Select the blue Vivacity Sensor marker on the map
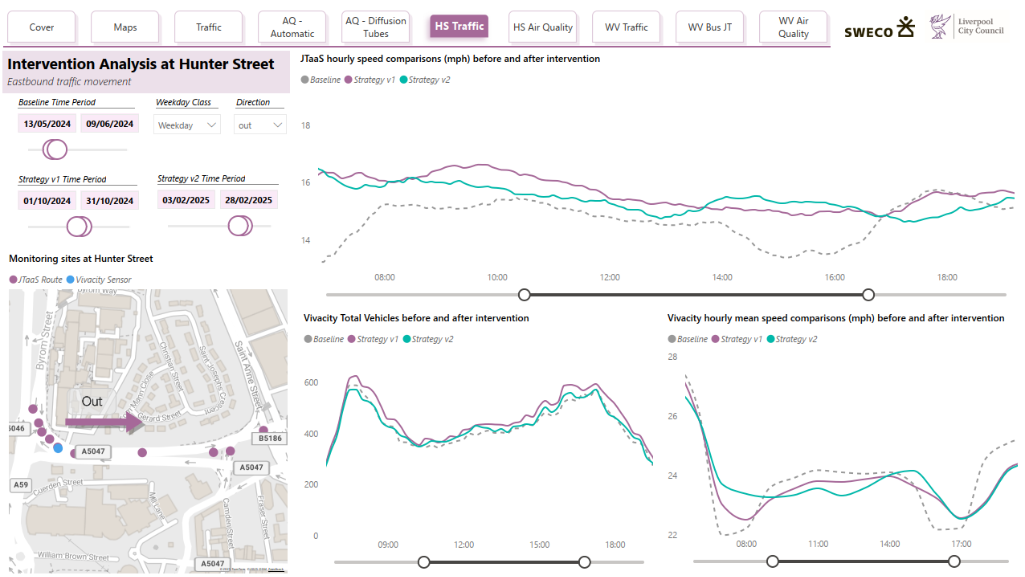Screen dimensions: 1025x577 (x=58, y=448)
